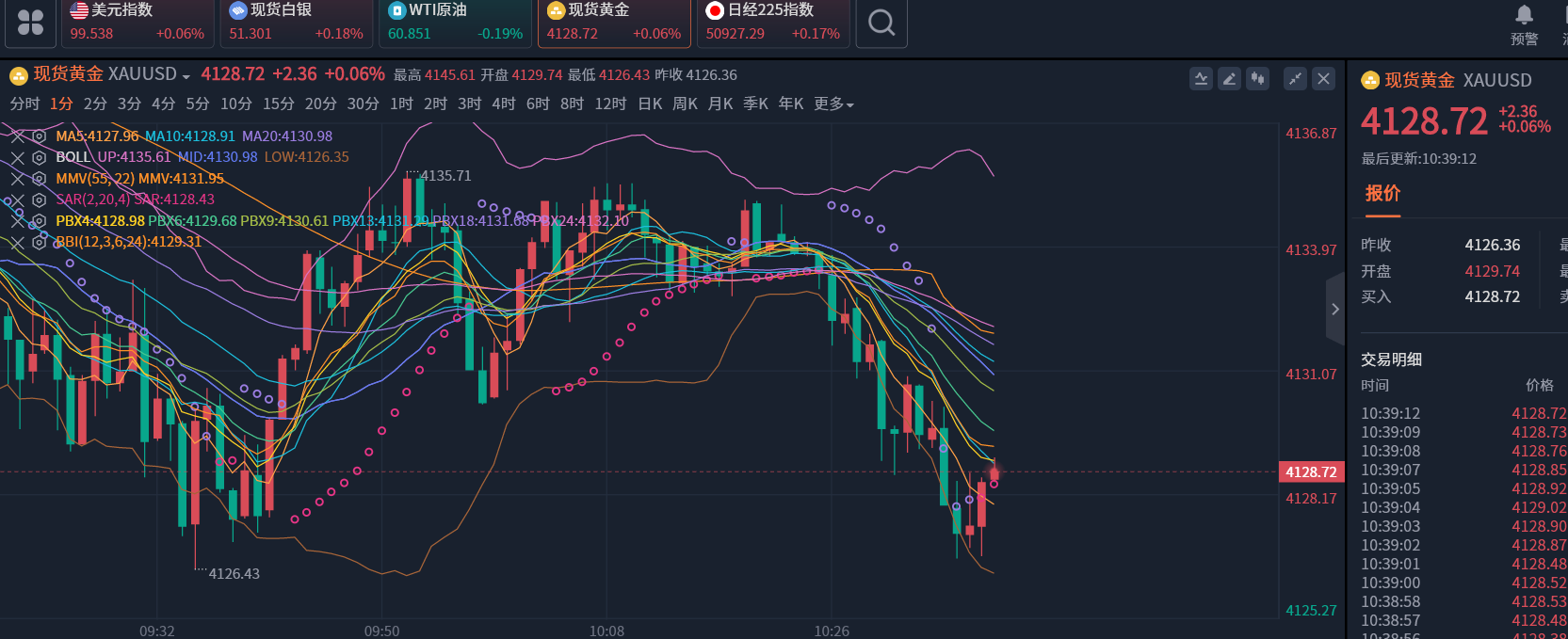Expand the side panel arrow handle

1334,309
